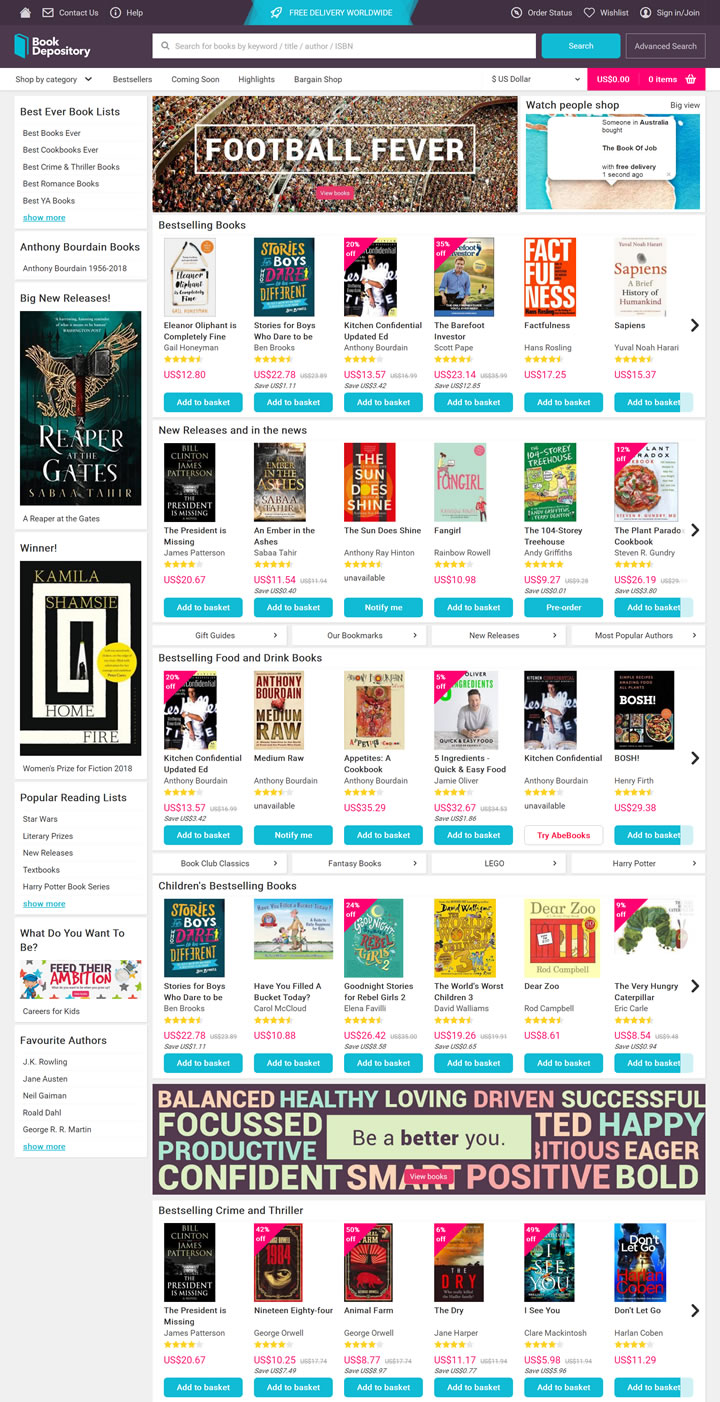This screenshot has width=720, height=1402.
Task: Open Wishlist heart icon
Action: point(590,12)
